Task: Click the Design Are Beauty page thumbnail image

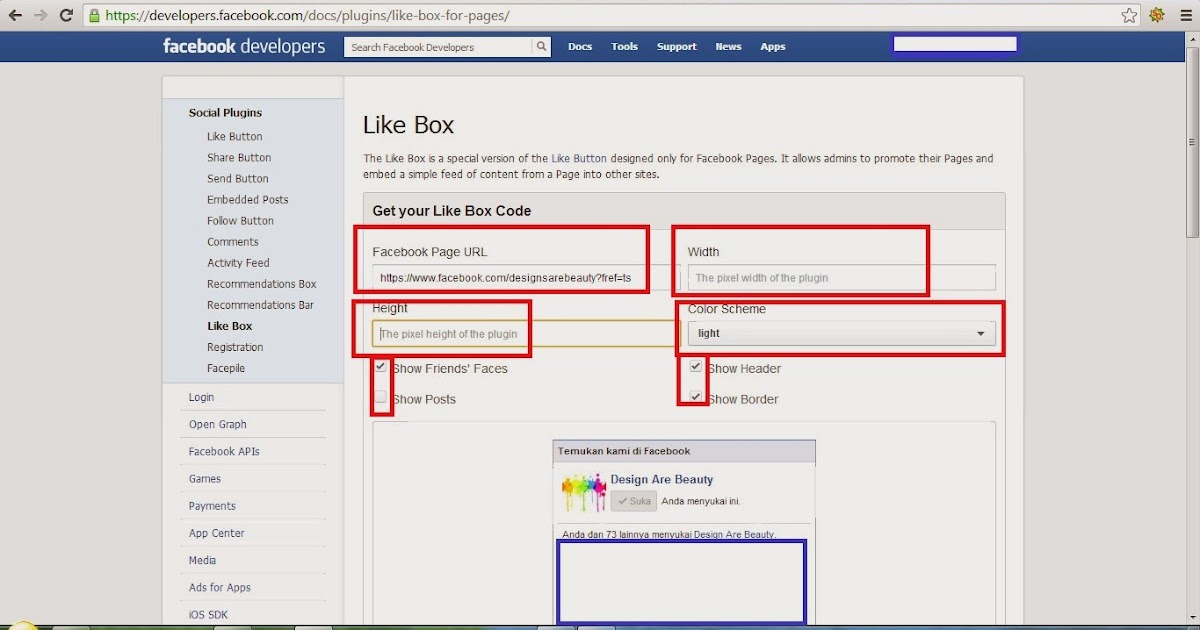Action: [582, 490]
